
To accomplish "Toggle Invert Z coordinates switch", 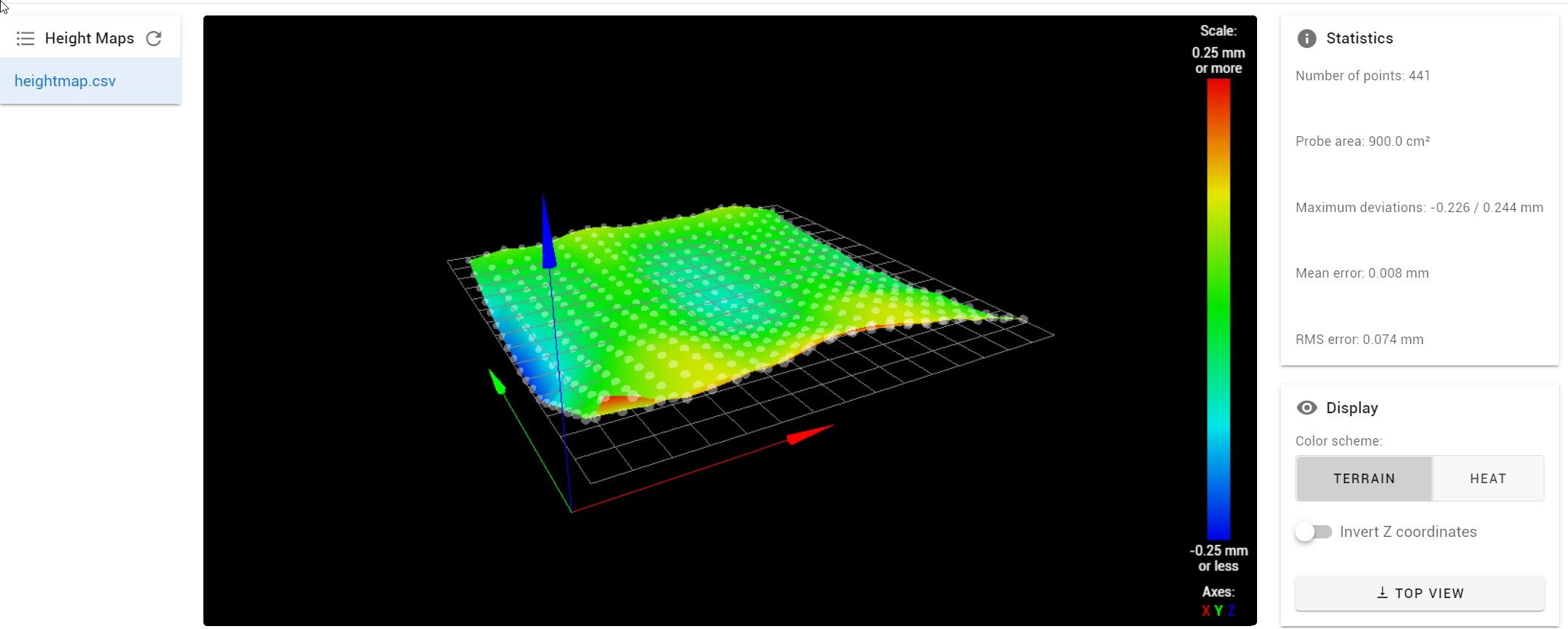I will (x=1314, y=532).
